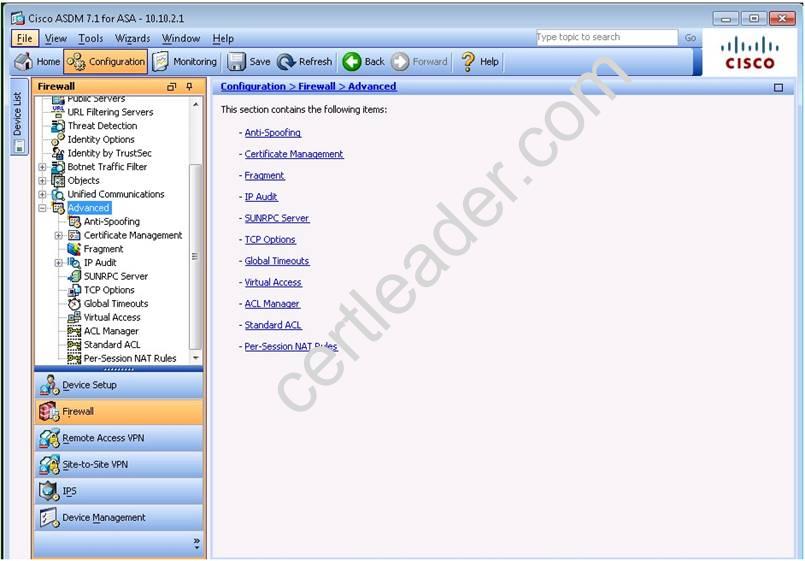This screenshot has height=561, width=805.
Task: Select Anti-Spoofing icon in the tree
Action: tap(74, 222)
